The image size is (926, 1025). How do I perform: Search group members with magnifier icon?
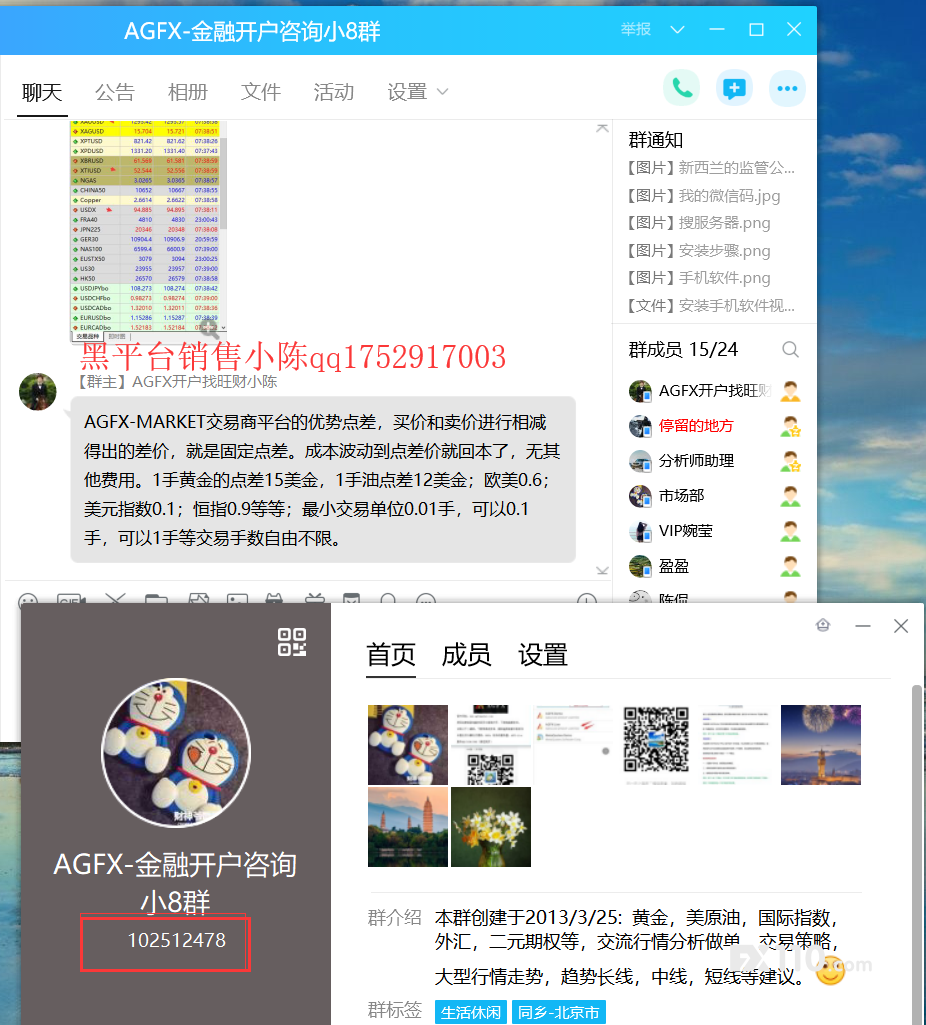[x=790, y=350]
